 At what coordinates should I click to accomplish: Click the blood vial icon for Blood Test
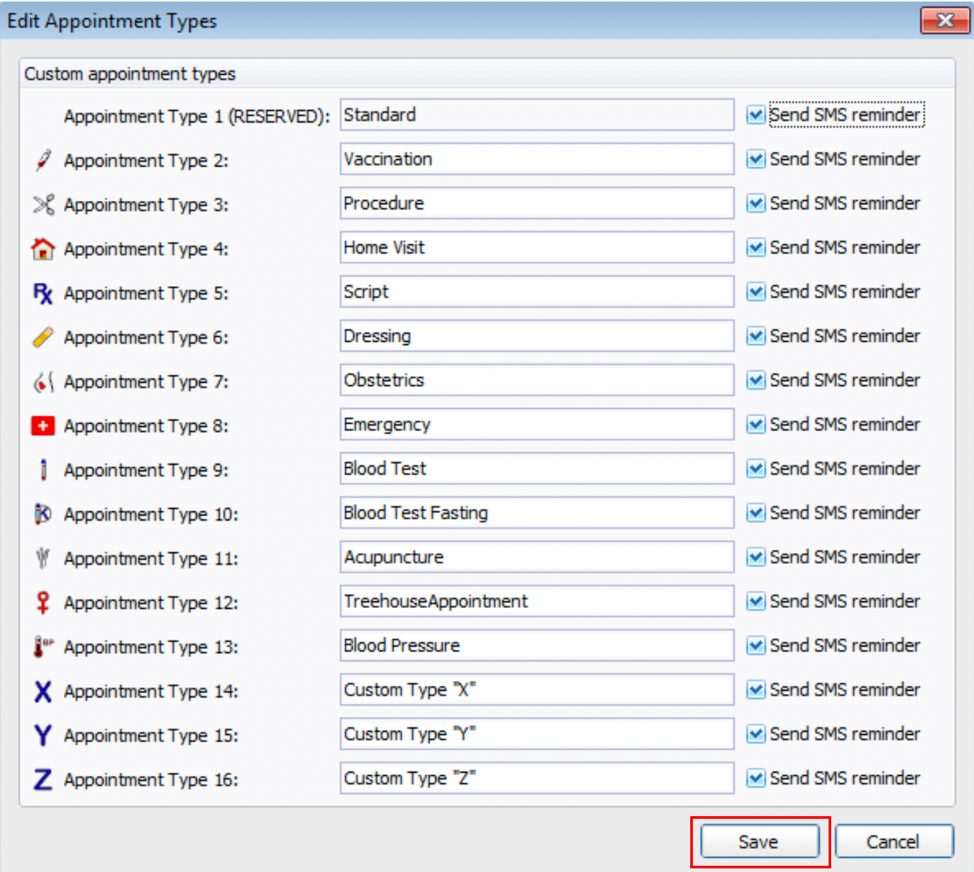tap(43, 470)
